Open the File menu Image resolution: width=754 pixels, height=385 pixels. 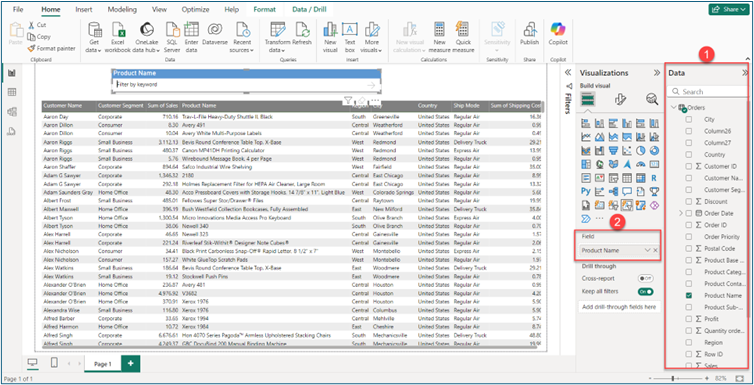(x=18, y=9)
